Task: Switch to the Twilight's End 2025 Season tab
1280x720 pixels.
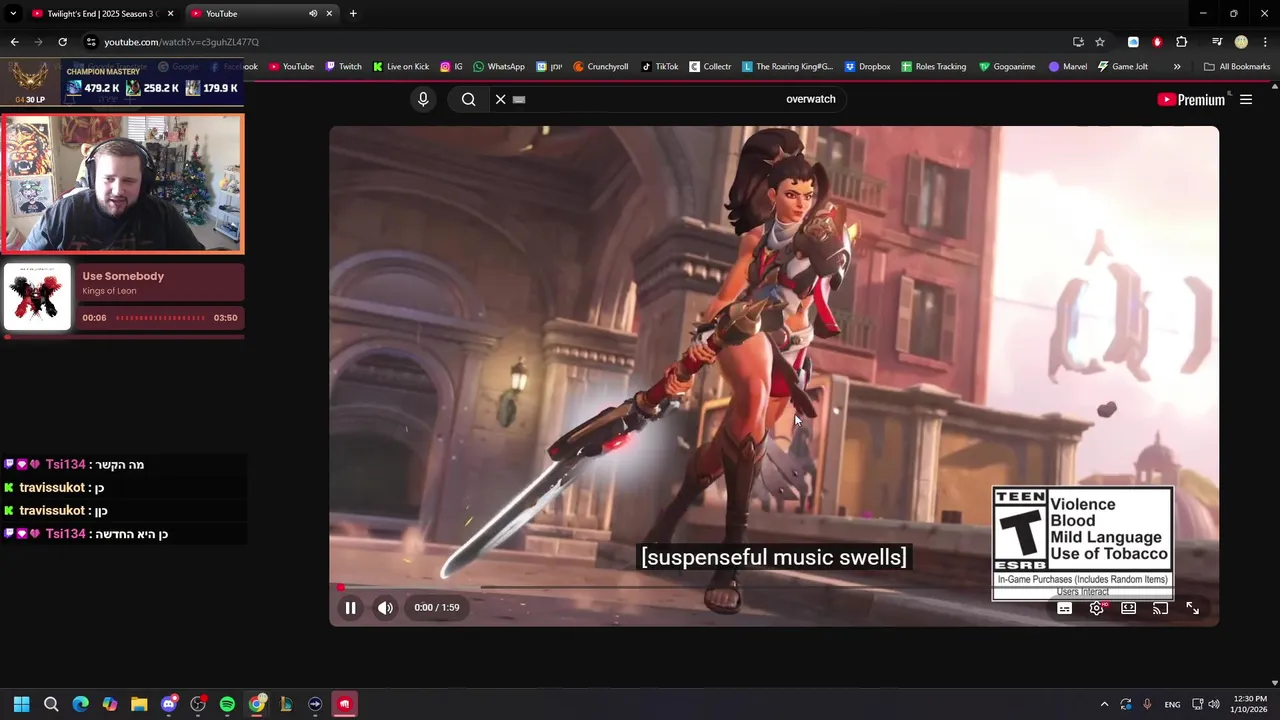Action: (x=103, y=14)
